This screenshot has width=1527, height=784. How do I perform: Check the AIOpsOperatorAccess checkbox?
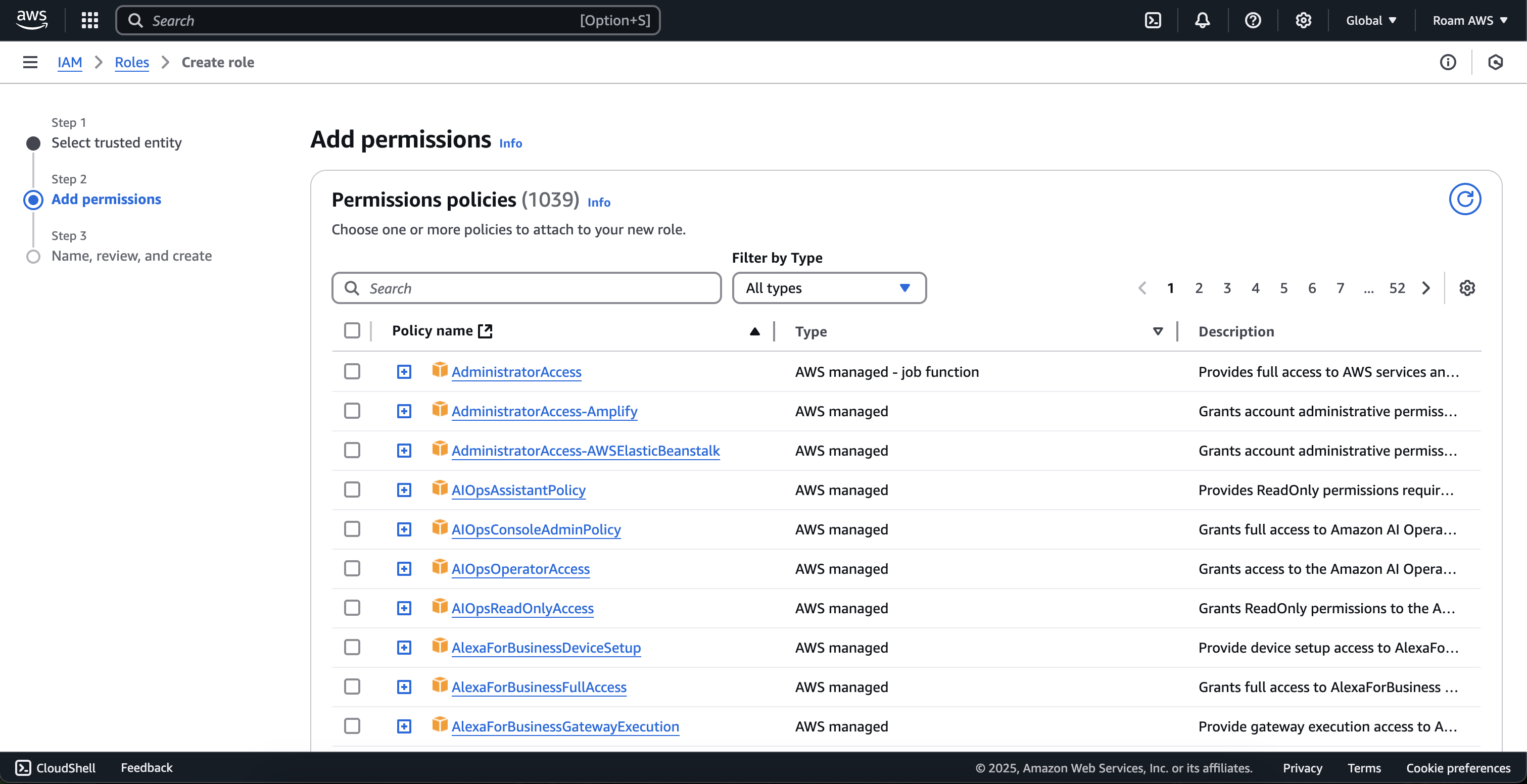coord(352,568)
